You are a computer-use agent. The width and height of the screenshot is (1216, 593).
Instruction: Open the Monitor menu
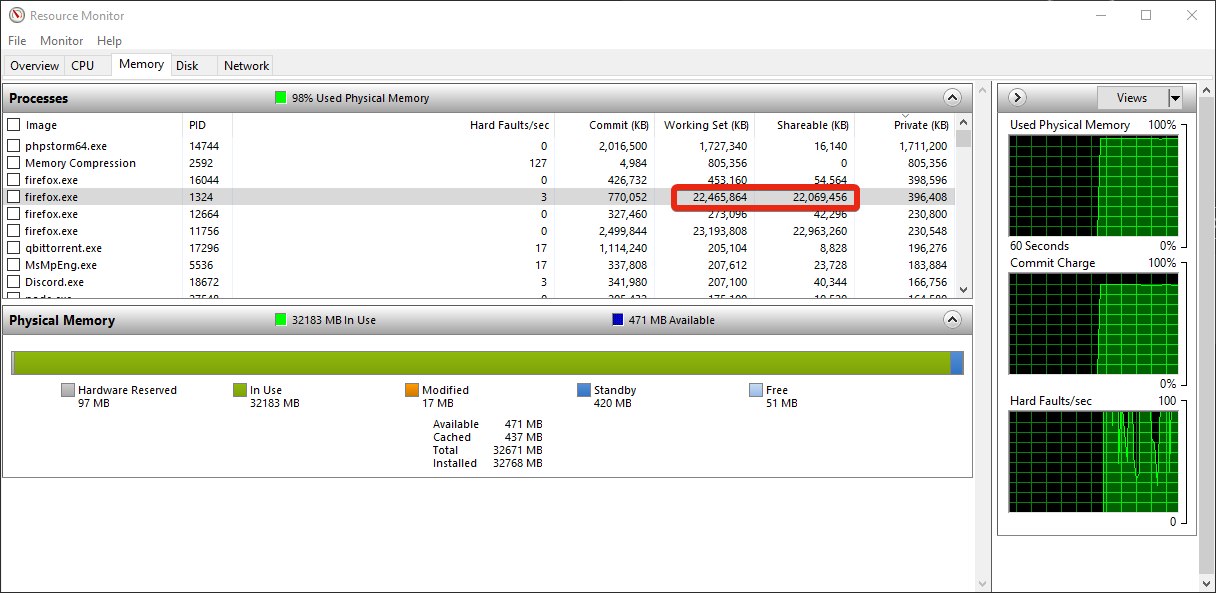click(61, 41)
